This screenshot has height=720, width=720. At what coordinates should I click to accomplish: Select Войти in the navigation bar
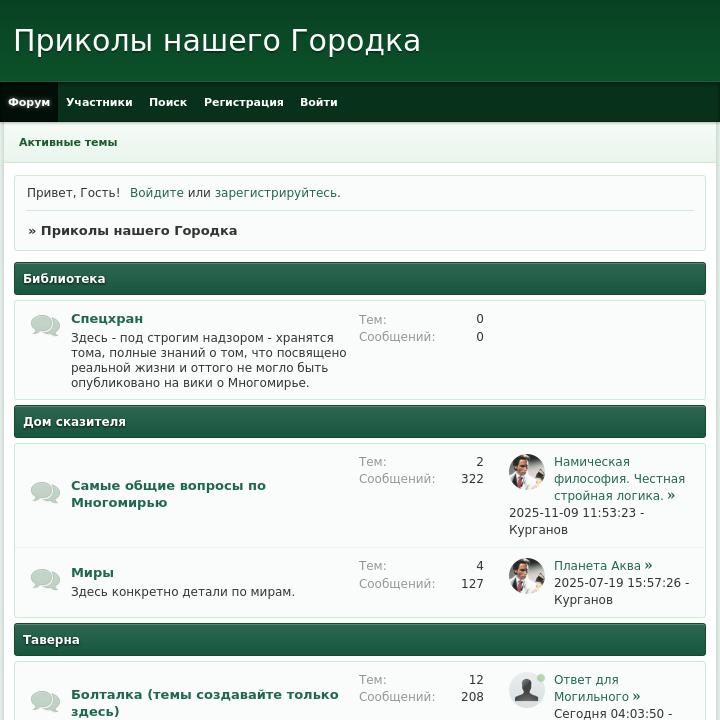(318, 102)
